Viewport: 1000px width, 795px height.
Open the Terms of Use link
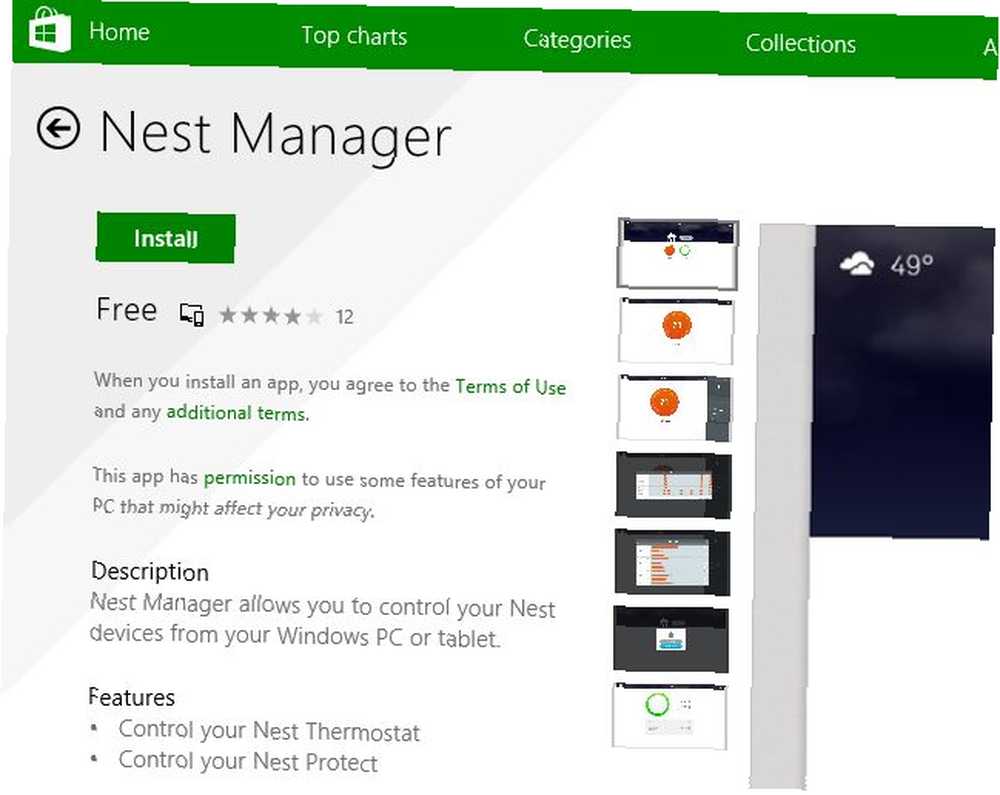coord(510,386)
